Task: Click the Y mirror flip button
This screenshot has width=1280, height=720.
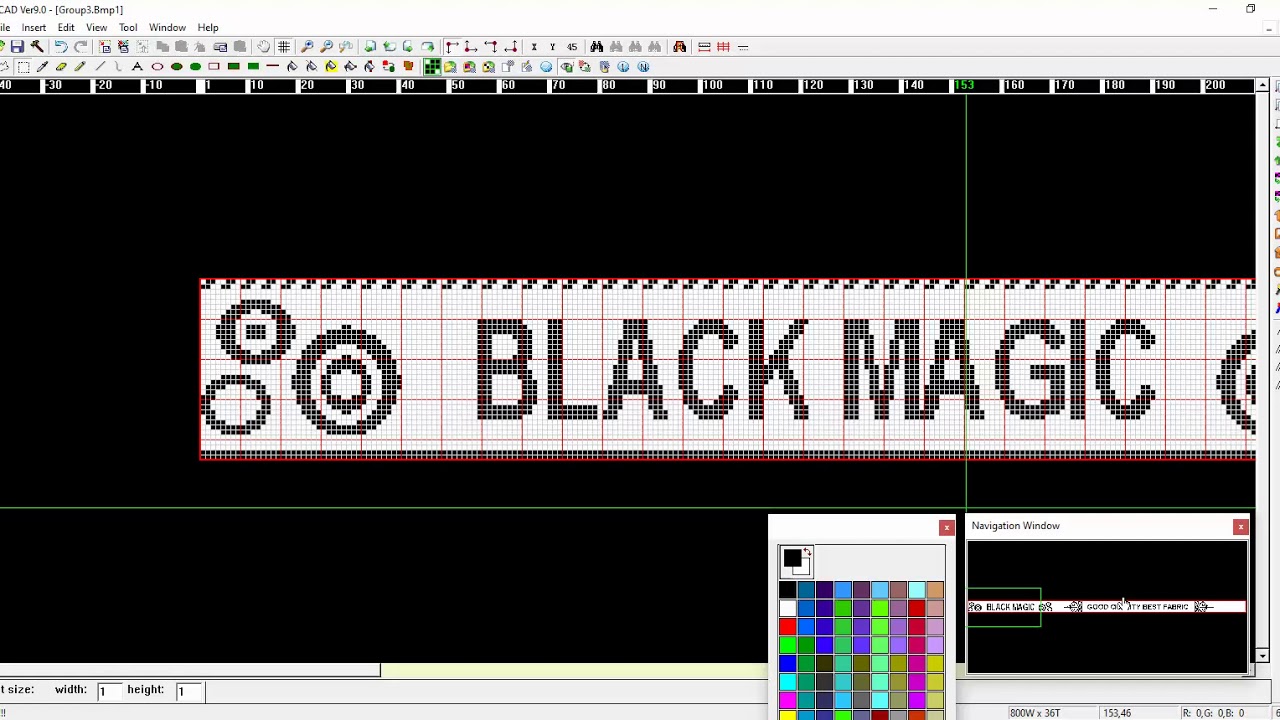Action: tap(552, 47)
